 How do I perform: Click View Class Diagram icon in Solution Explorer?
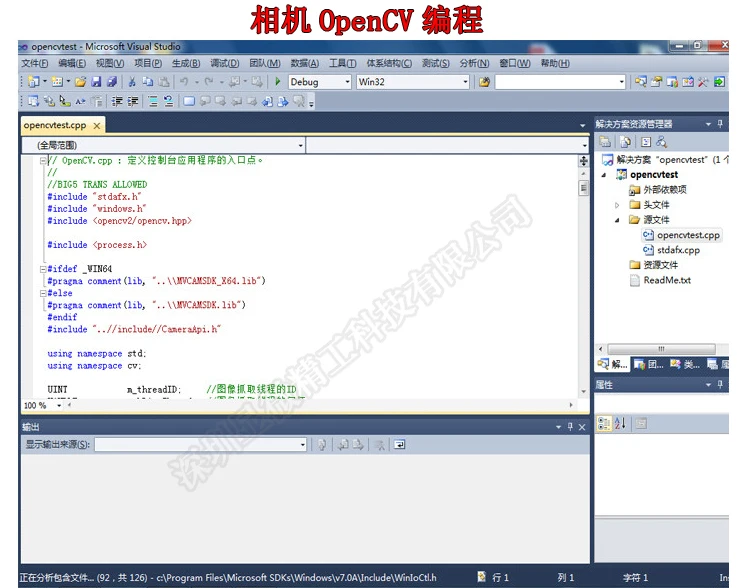click(x=662, y=142)
